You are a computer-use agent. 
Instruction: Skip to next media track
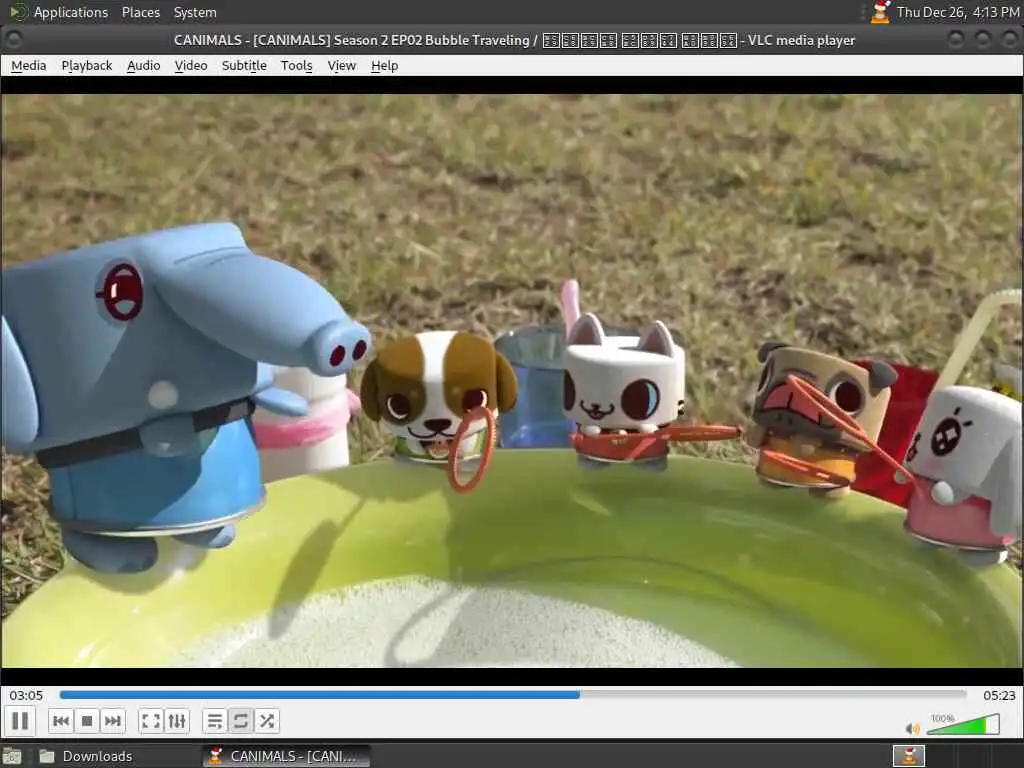(112, 721)
